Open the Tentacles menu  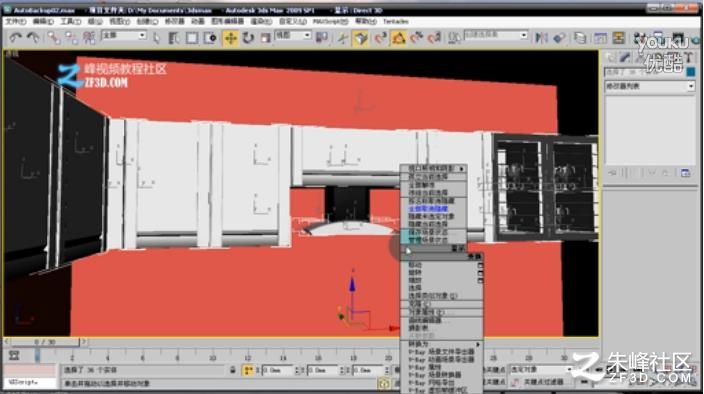coord(396,22)
